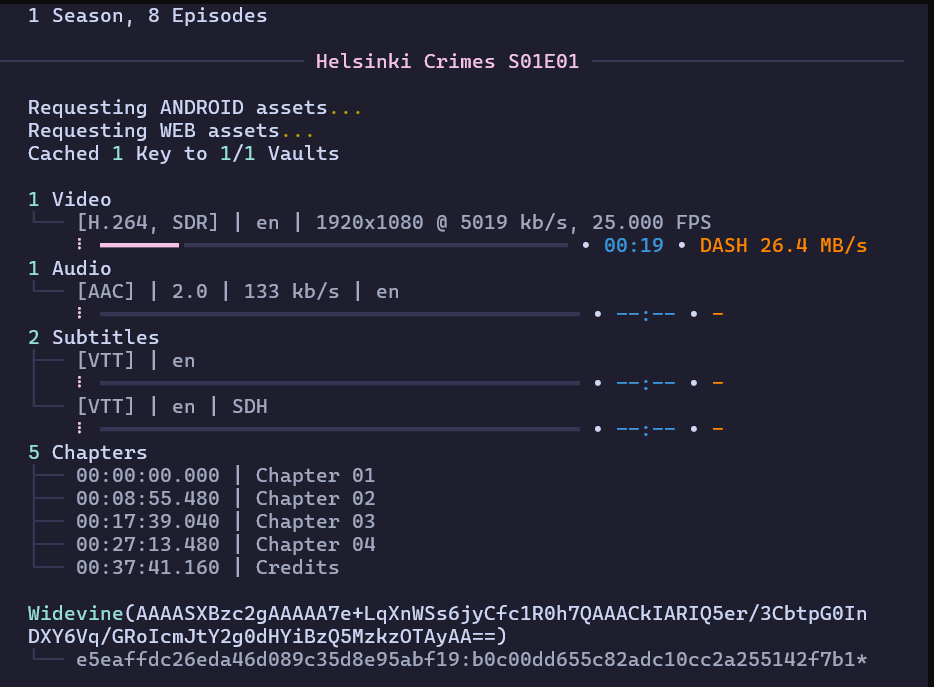Click the spinner beside the audio progress bar

[79, 314]
